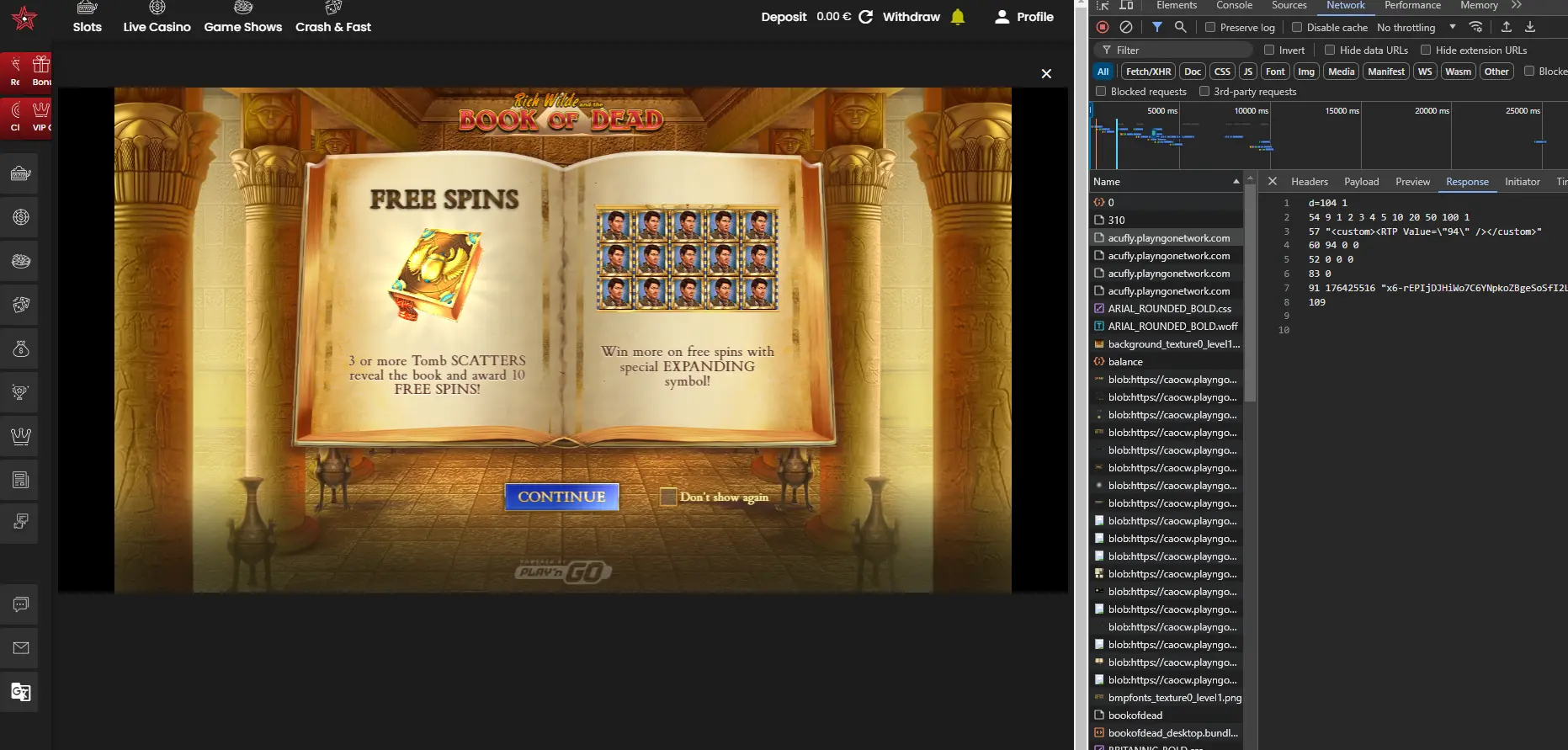This screenshot has width=1568, height=750.
Task: Open Crash & Fast games section
Action: (333, 18)
